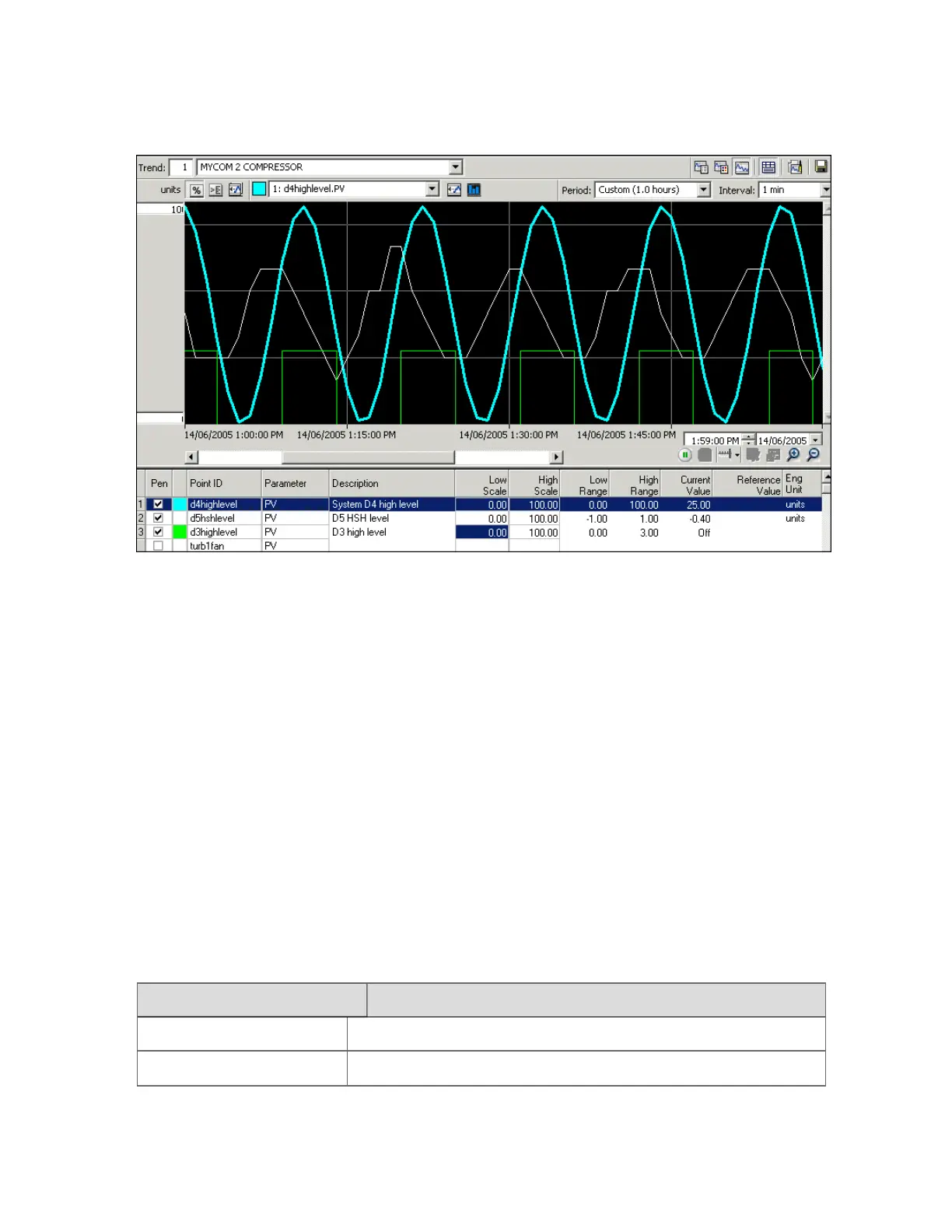Viewport: 952px width, 1232px height.
Task: Click the Current Value 25.00 cell
Action: pos(687,505)
